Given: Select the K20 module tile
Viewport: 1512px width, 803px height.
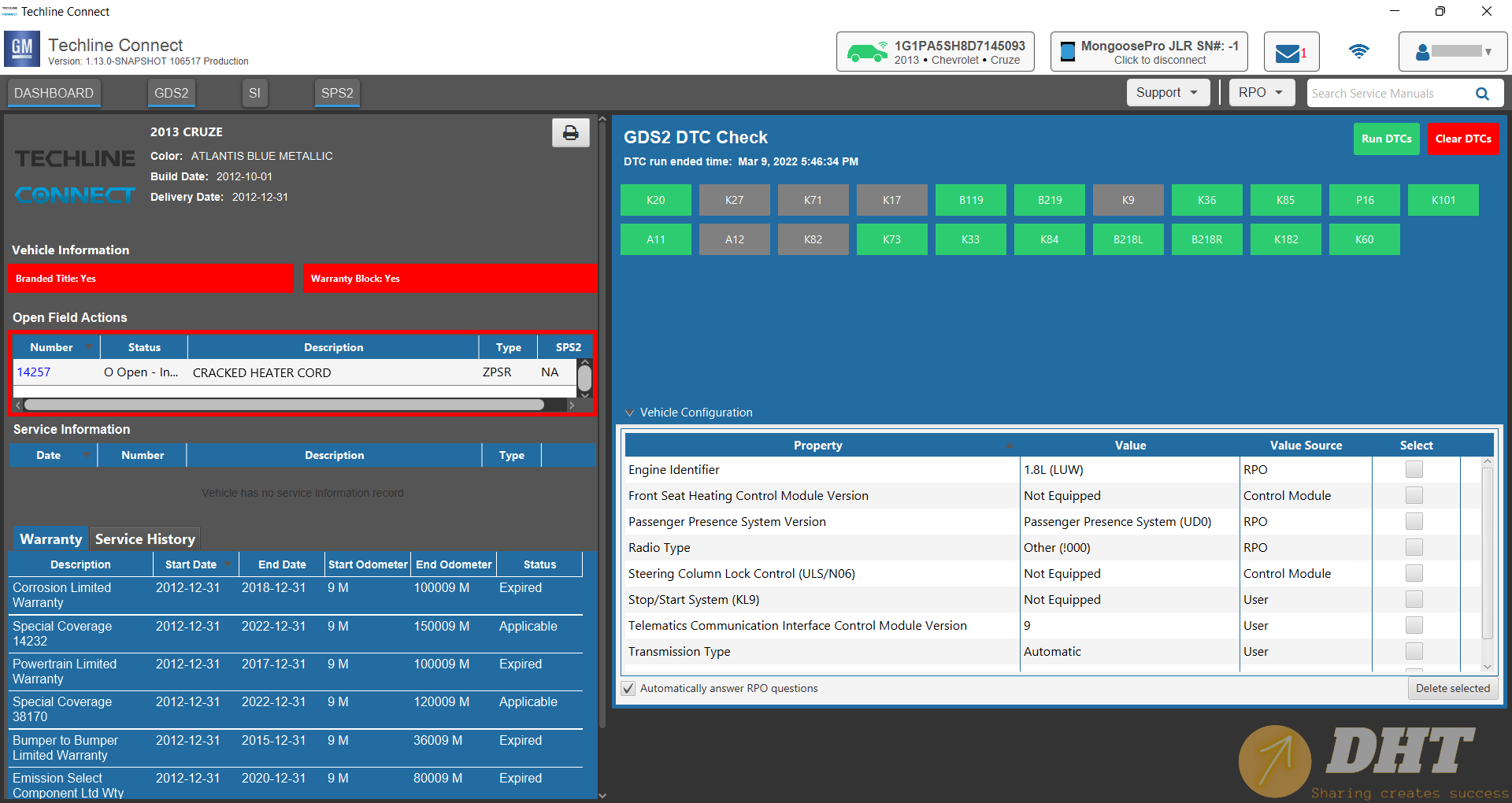Looking at the screenshot, I should [655, 200].
